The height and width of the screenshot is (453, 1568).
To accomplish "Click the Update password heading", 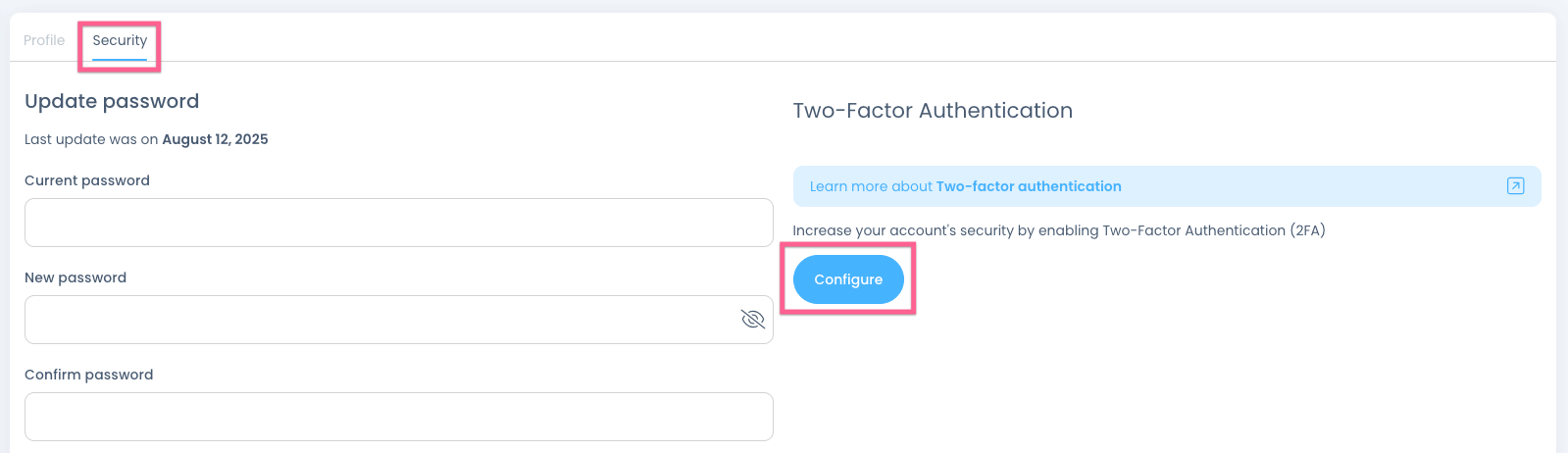I will click(112, 101).
